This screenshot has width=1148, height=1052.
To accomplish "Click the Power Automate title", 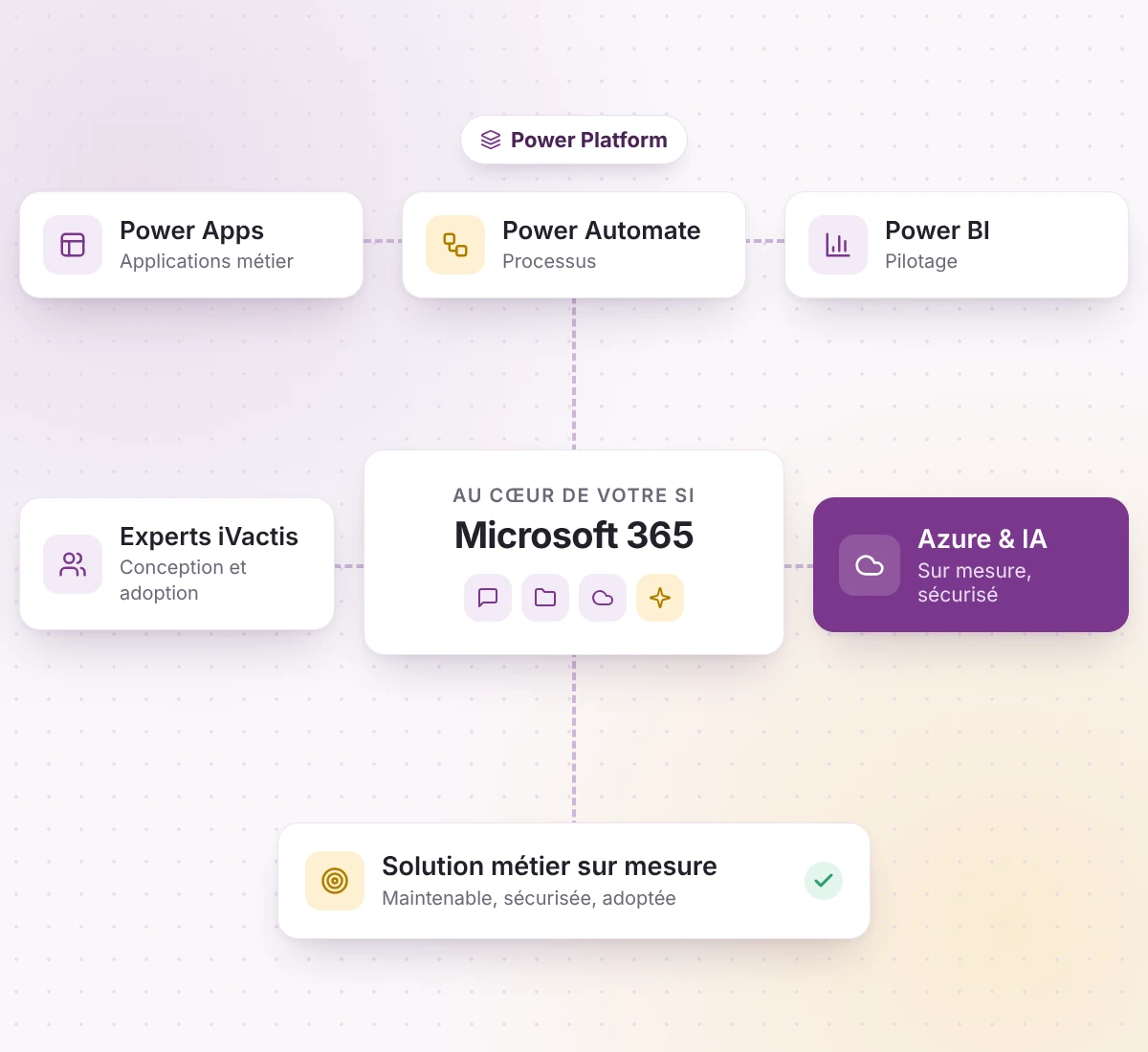I will (602, 230).
